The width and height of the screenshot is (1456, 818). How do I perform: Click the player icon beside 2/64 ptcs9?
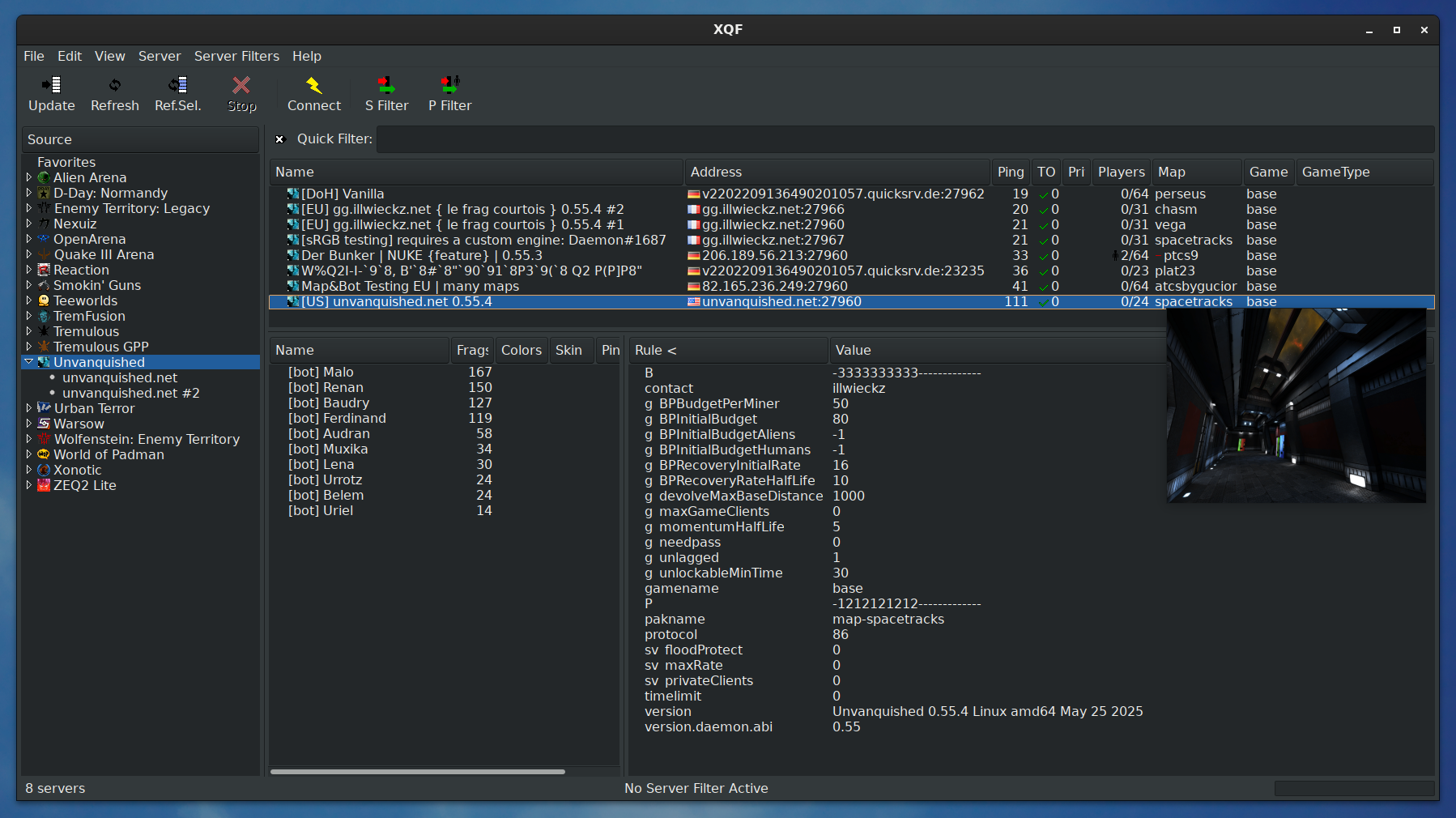coord(1115,256)
